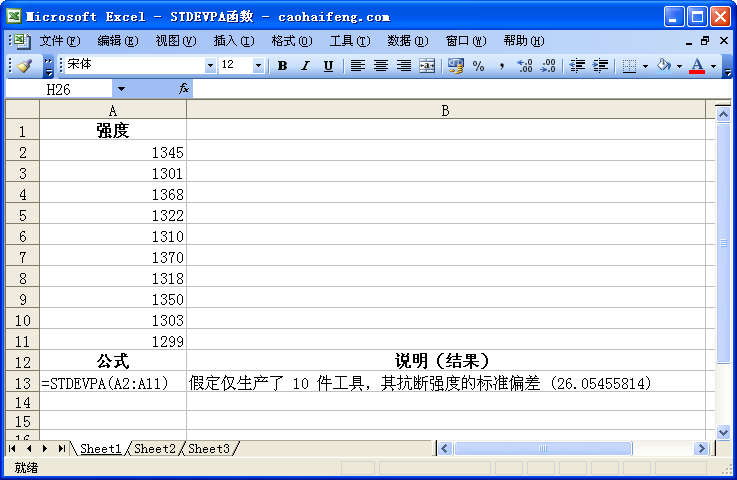Apply Fill Color bucket
The height and width of the screenshot is (480, 737).
click(664, 66)
